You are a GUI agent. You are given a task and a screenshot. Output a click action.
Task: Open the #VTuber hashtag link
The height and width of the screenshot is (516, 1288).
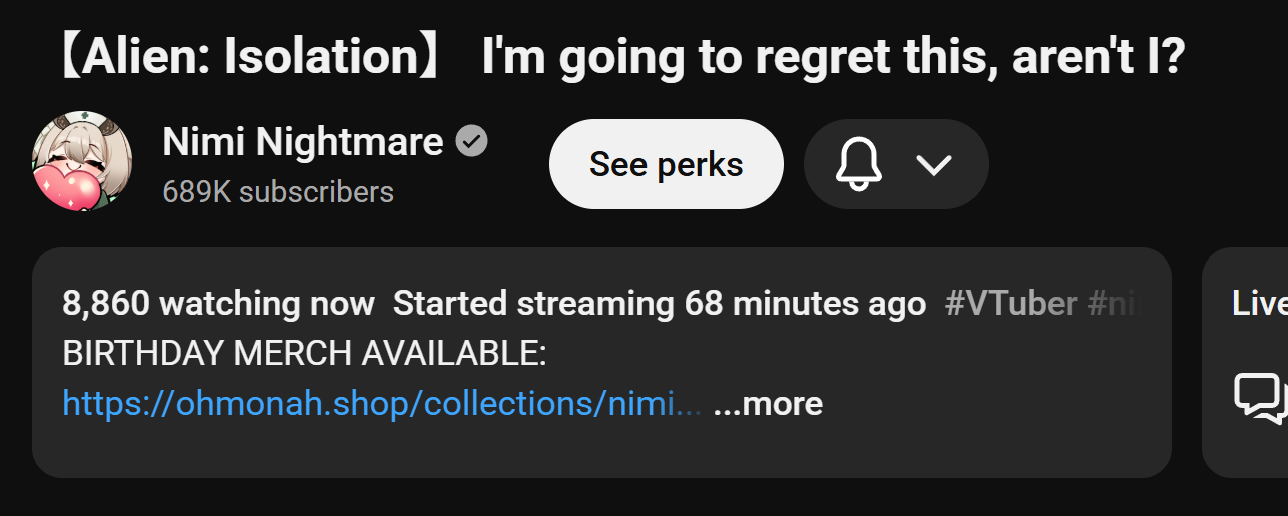coord(1011,303)
